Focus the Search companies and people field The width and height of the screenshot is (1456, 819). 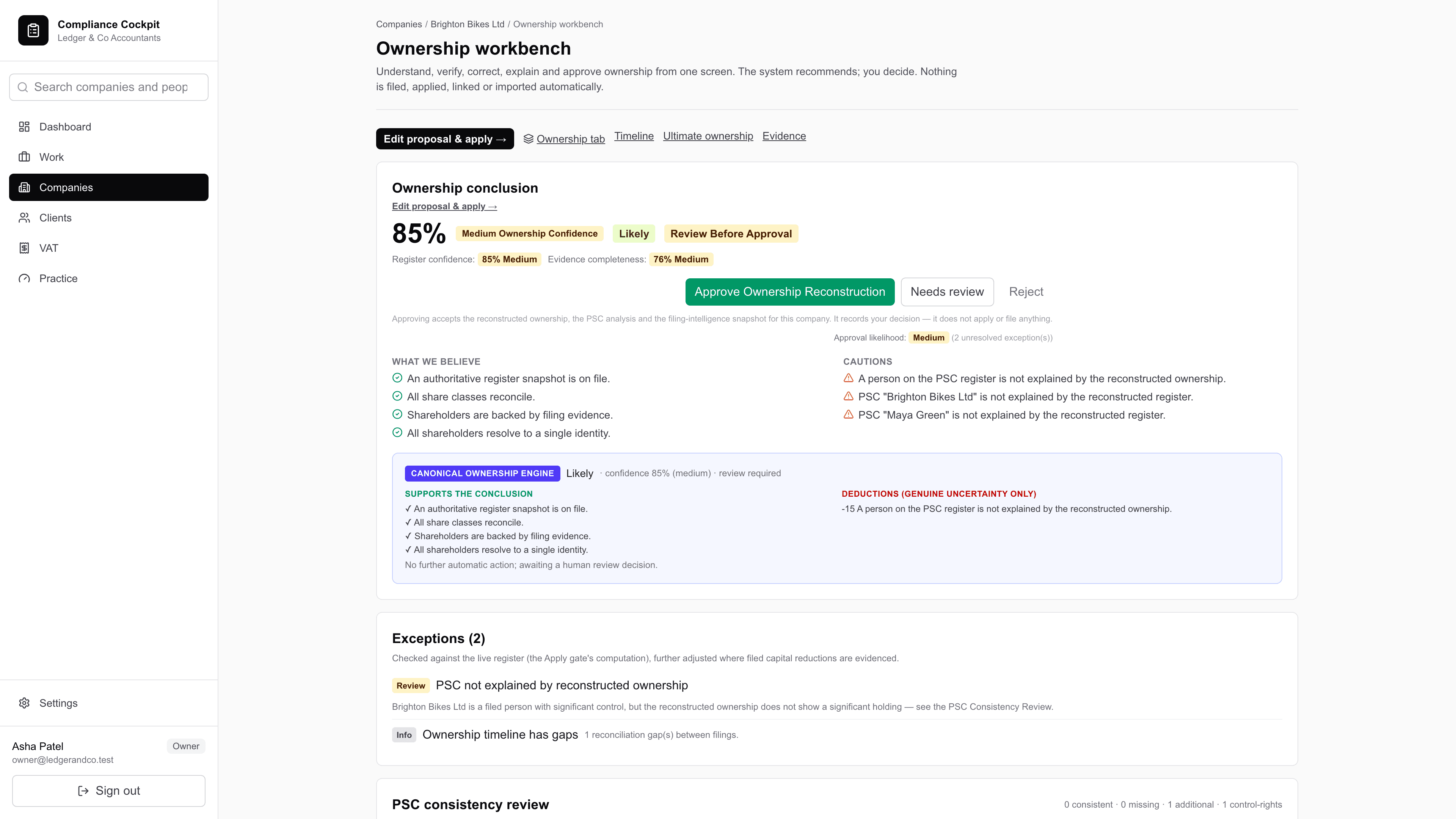pyautogui.click(x=108, y=87)
